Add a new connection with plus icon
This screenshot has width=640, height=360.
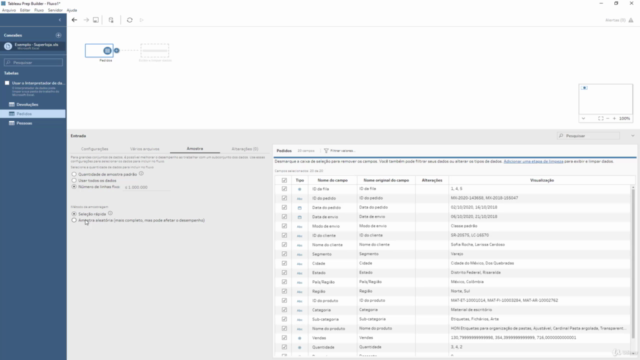coord(58,35)
